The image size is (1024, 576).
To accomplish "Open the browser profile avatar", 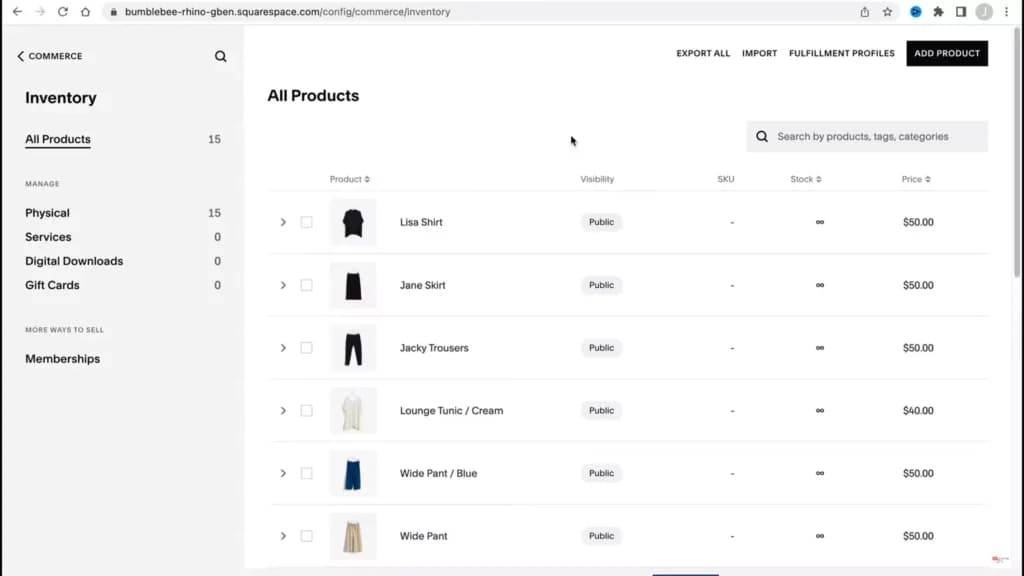I will click(984, 12).
